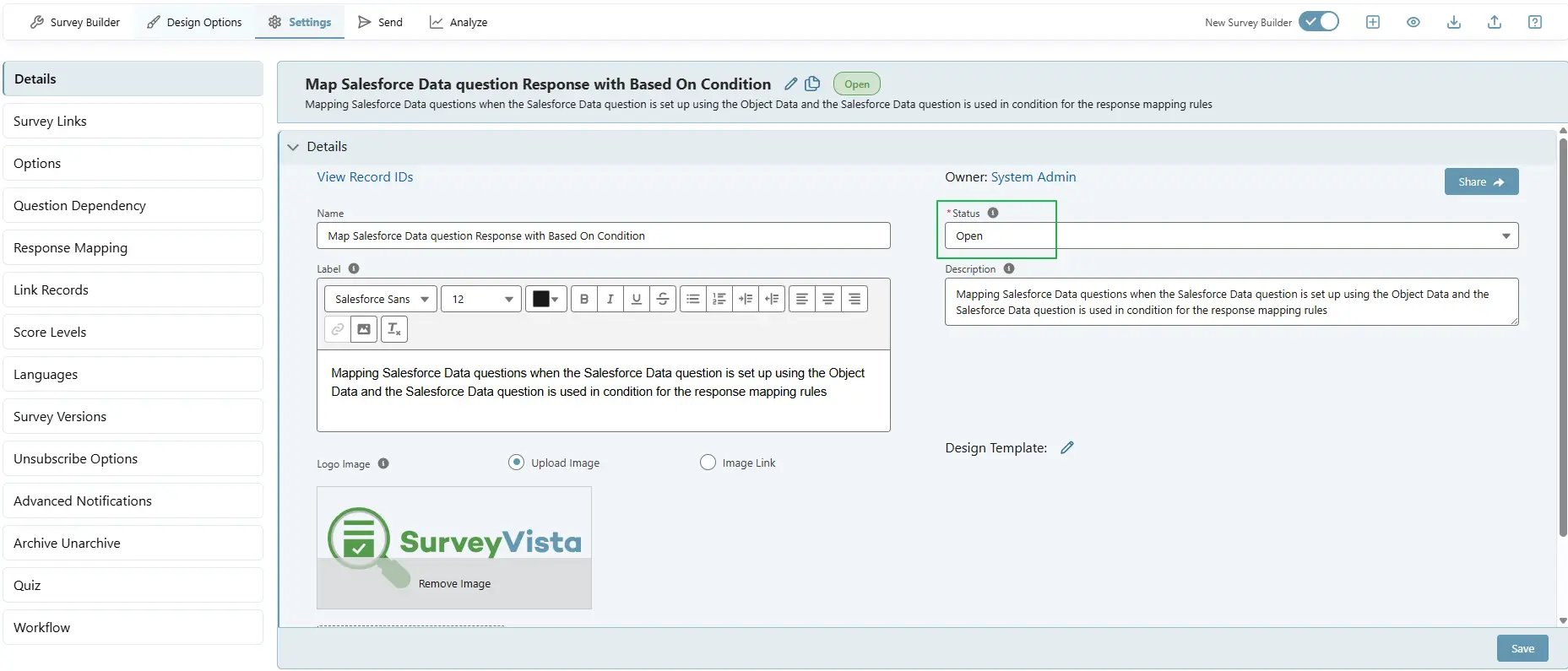Insert a numbered list

[x=719, y=299]
